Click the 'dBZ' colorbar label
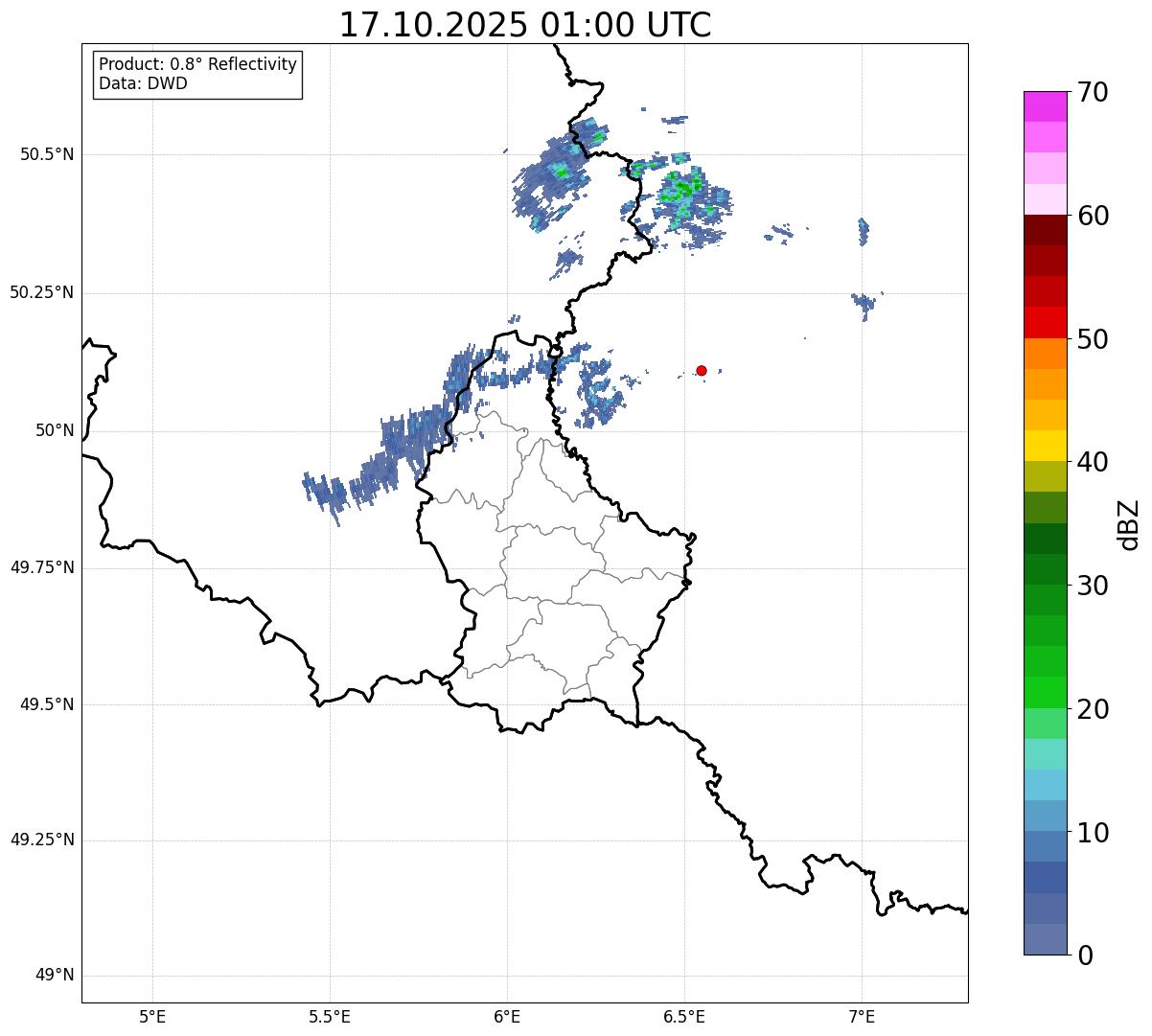Image resolution: width=1152 pixels, height=1036 pixels. pos(1129,524)
